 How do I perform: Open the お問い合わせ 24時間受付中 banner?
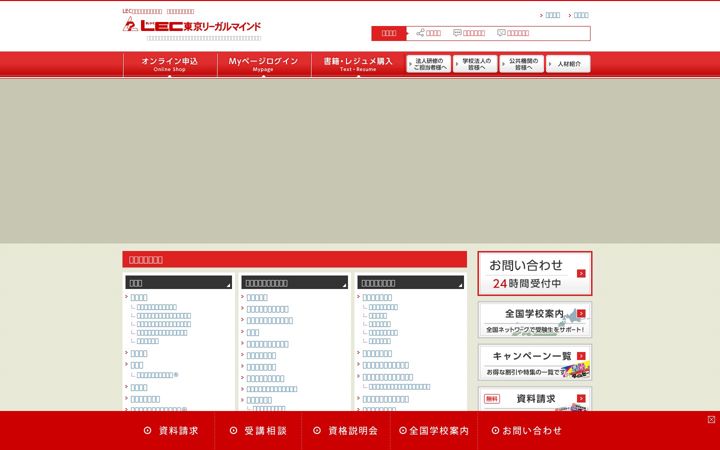click(x=535, y=274)
